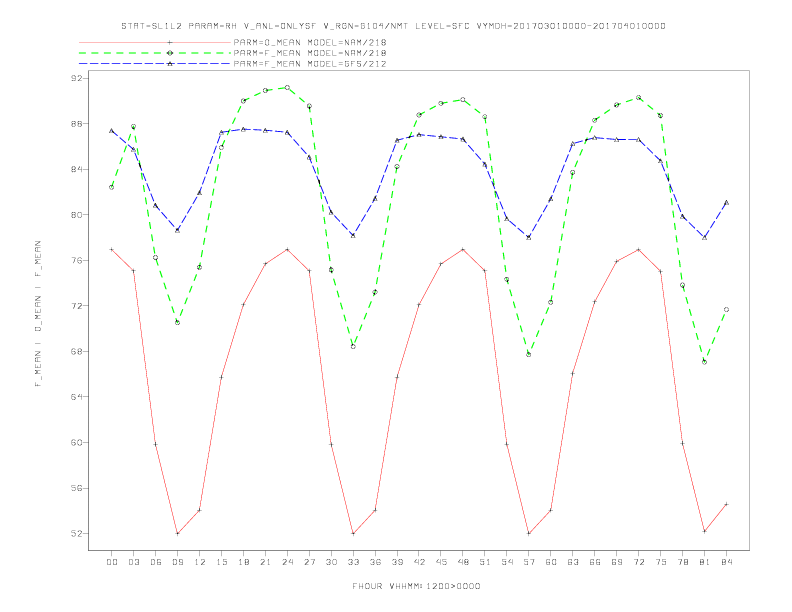Click x-axis forecast hour label 72
Viewport: 792px width, 612px height.
[x=639, y=562]
